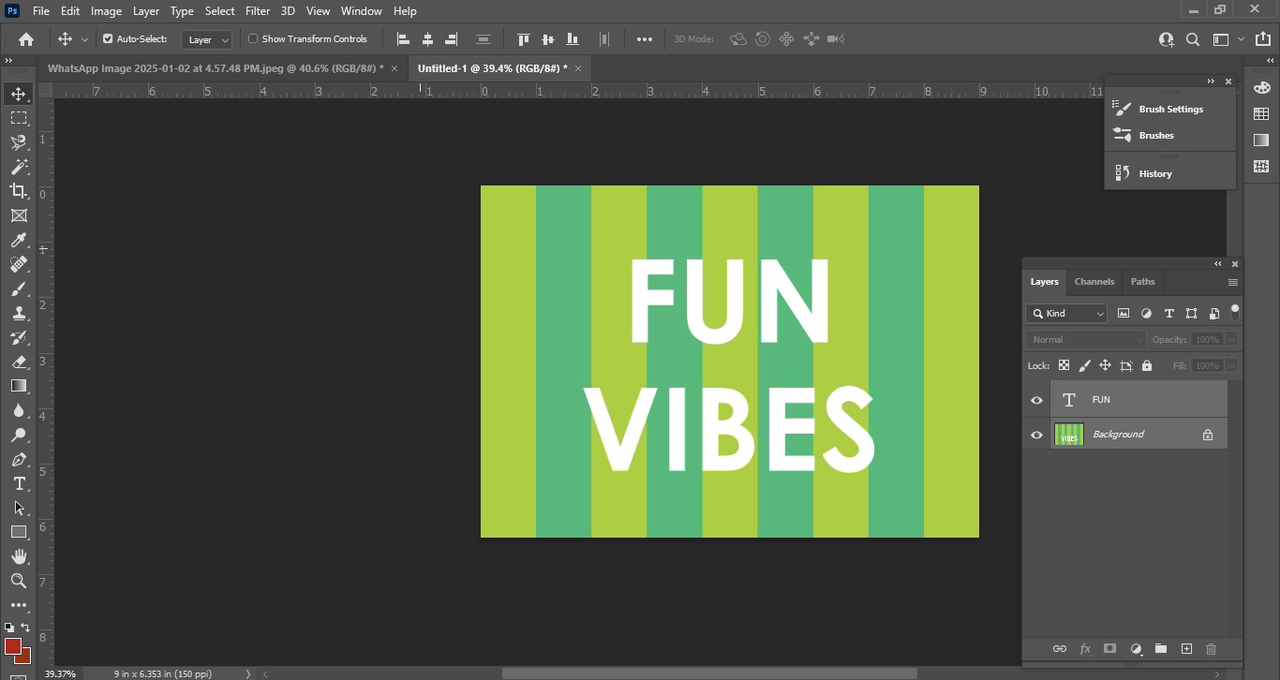Select the Eraser tool
The image size is (1280, 680).
(x=19, y=362)
